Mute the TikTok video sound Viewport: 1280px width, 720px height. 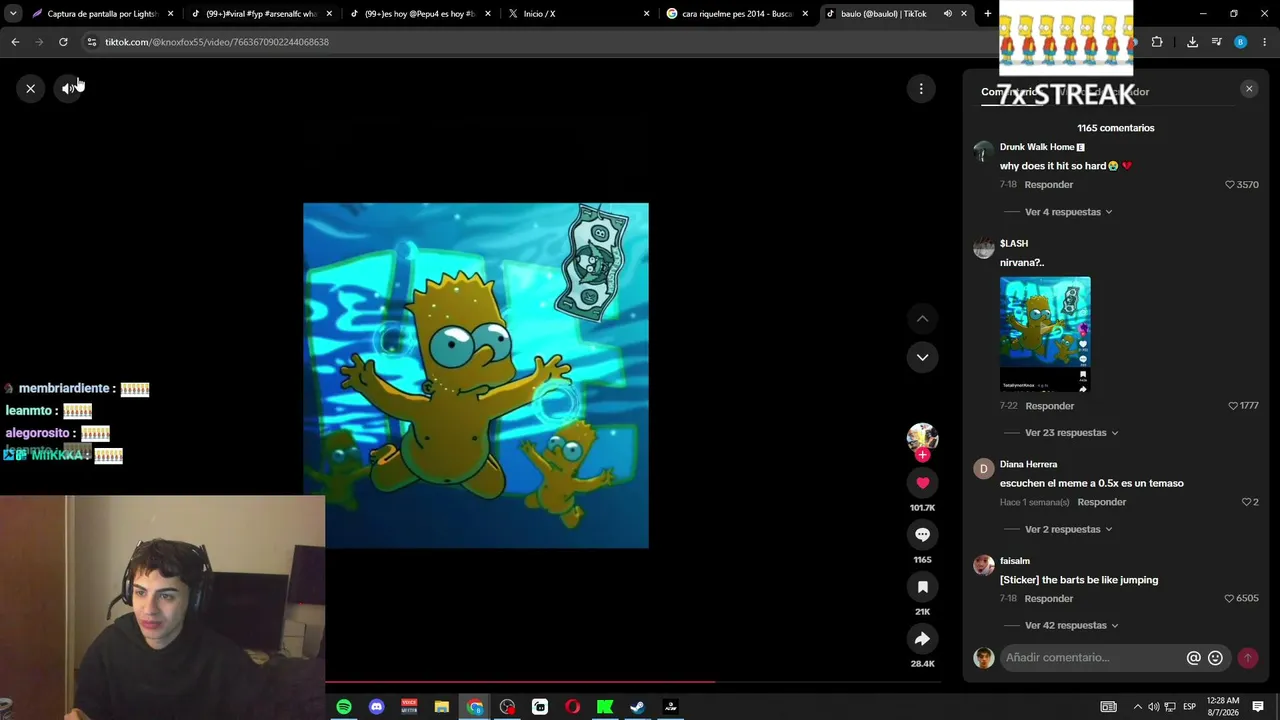(x=68, y=89)
